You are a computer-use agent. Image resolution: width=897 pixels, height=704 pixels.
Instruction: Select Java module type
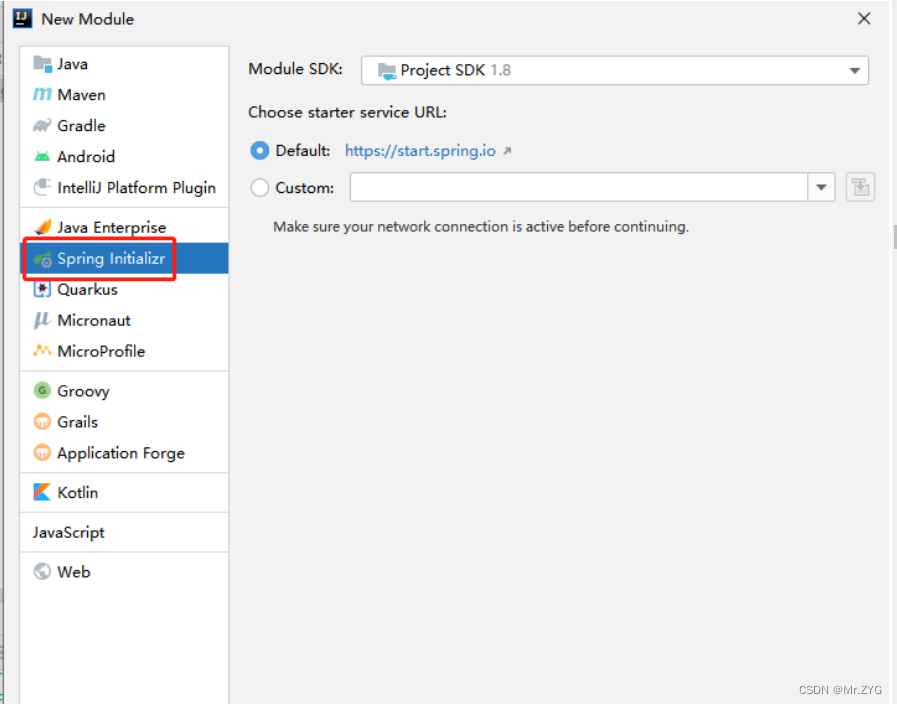click(x=124, y=63)
